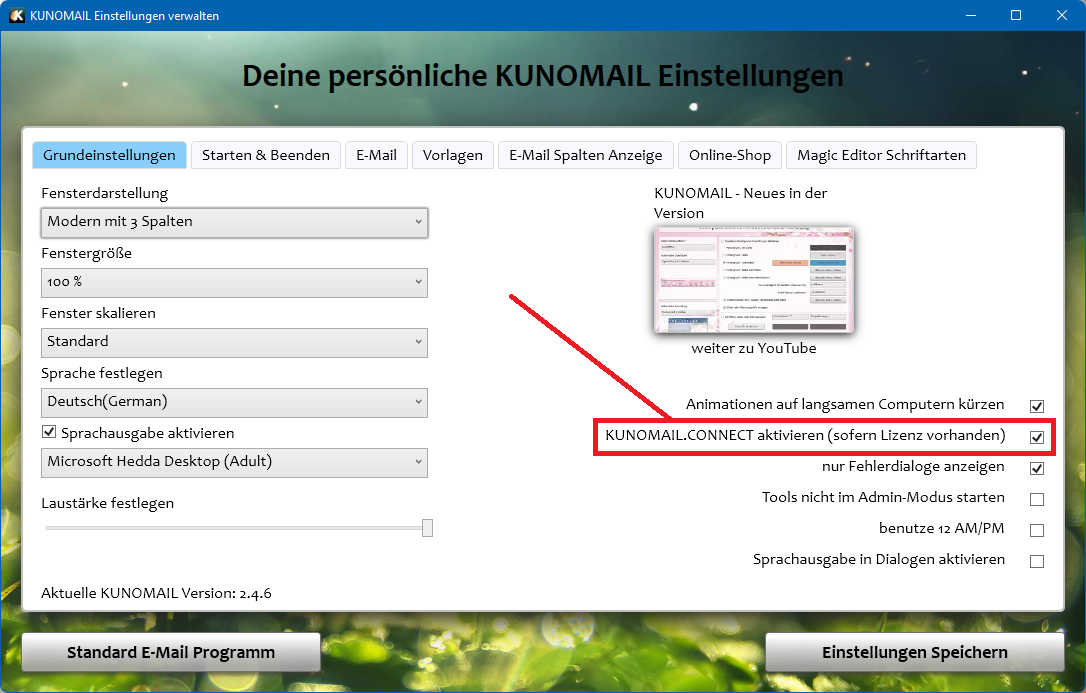Uncheck nur Fehlerdialoge anzeigen

1037,468
